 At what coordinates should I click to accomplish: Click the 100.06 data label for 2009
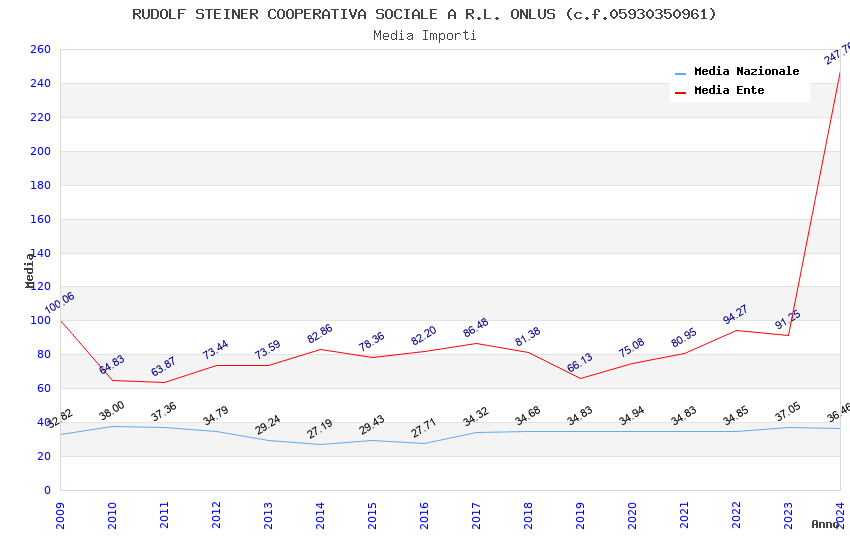coord(60,303)
